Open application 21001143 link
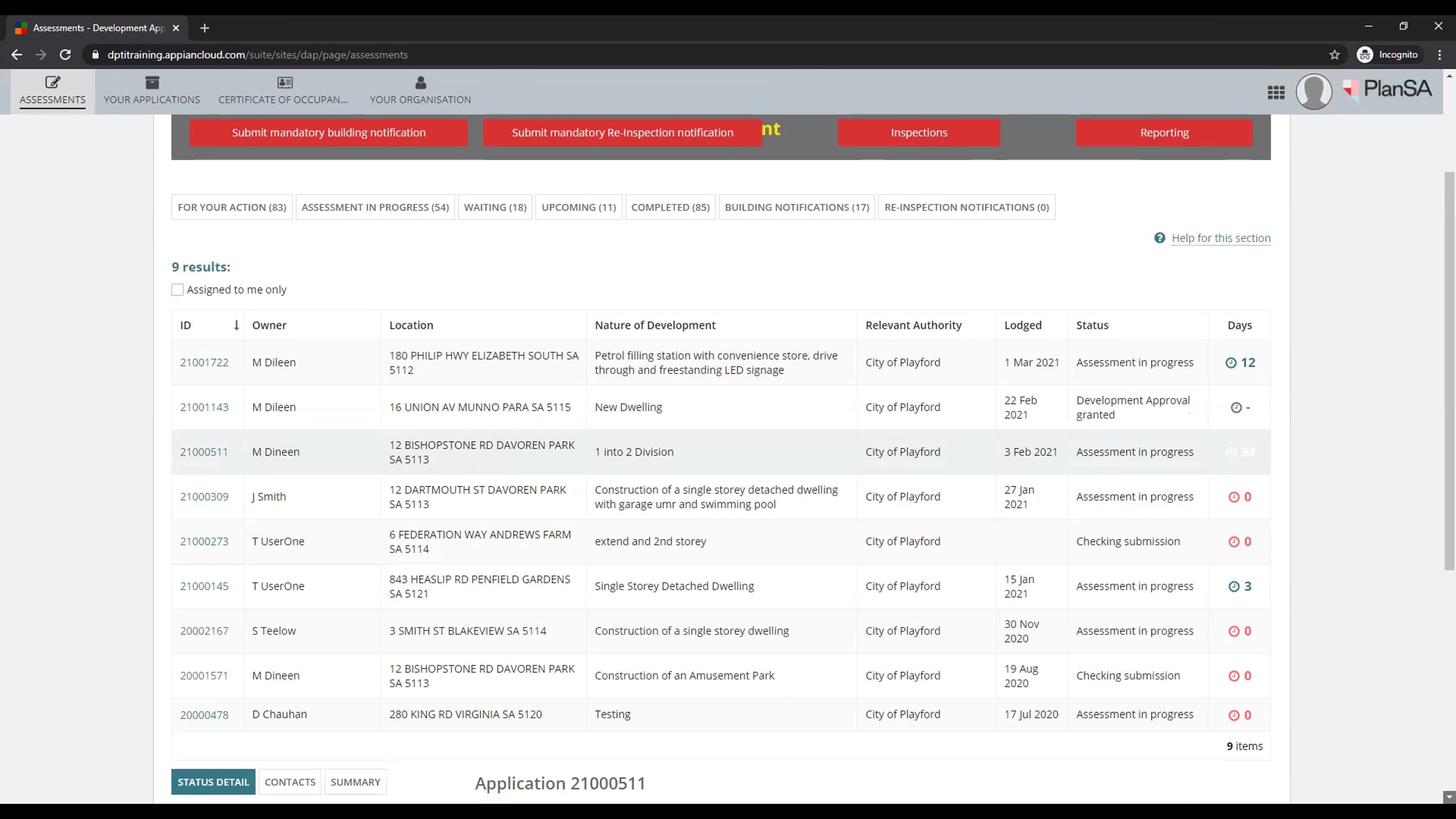1456x819 pixels. pos(204,408)
